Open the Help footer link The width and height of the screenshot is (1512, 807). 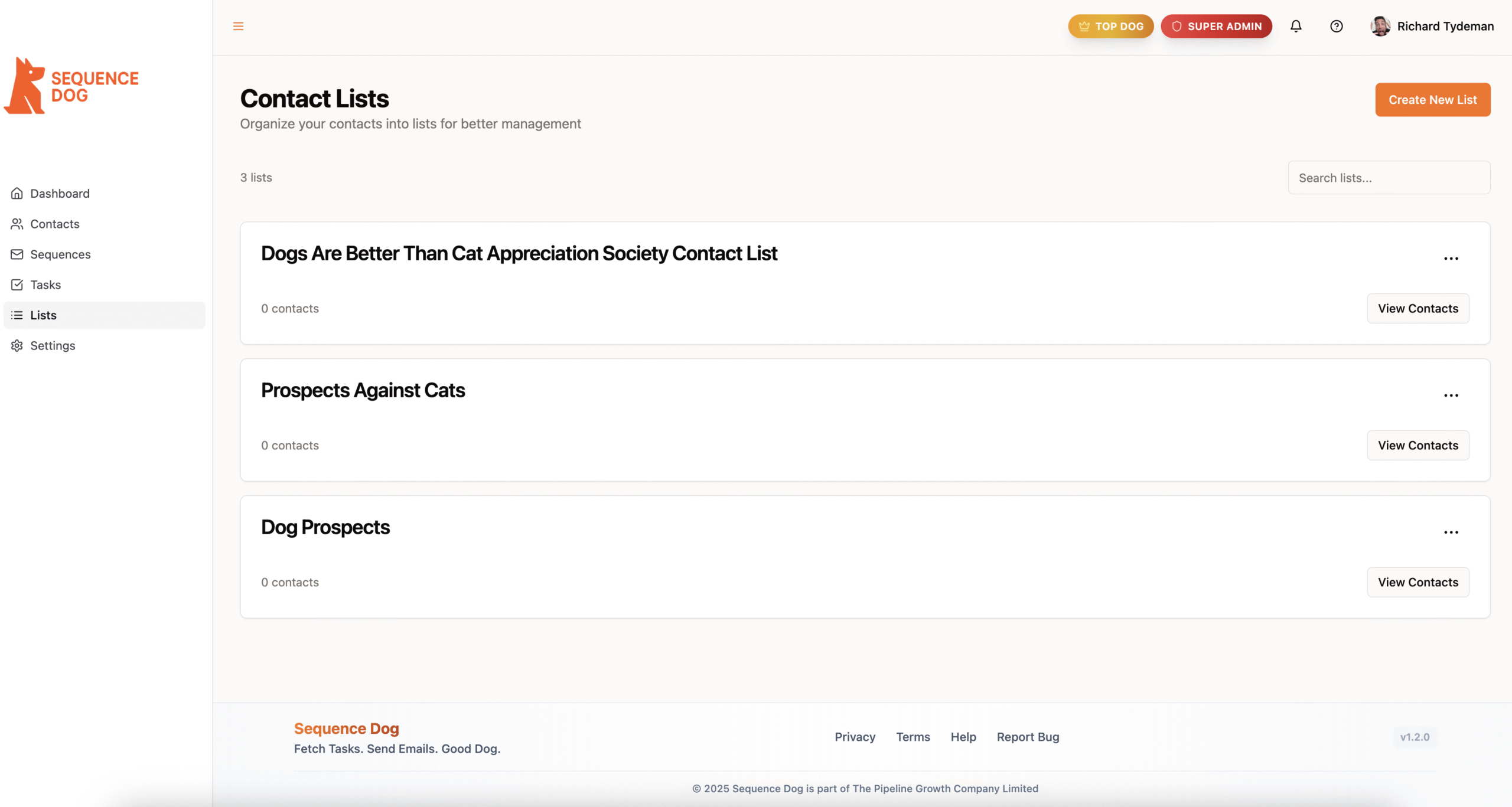pos(963,737)
